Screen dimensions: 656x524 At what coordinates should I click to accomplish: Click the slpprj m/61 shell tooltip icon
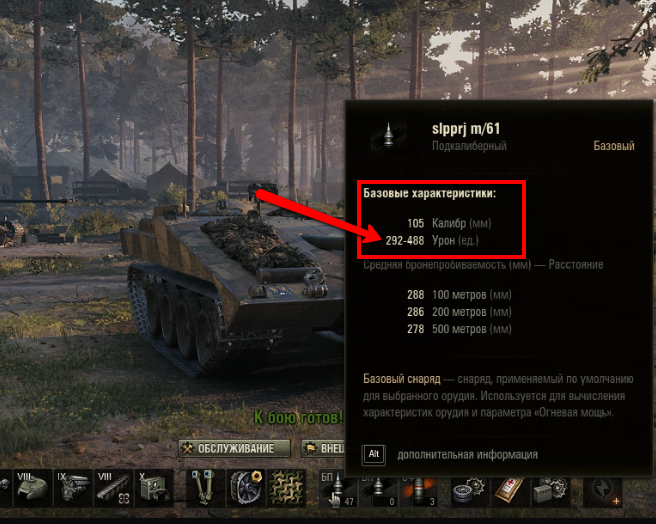tap(389, 136)
